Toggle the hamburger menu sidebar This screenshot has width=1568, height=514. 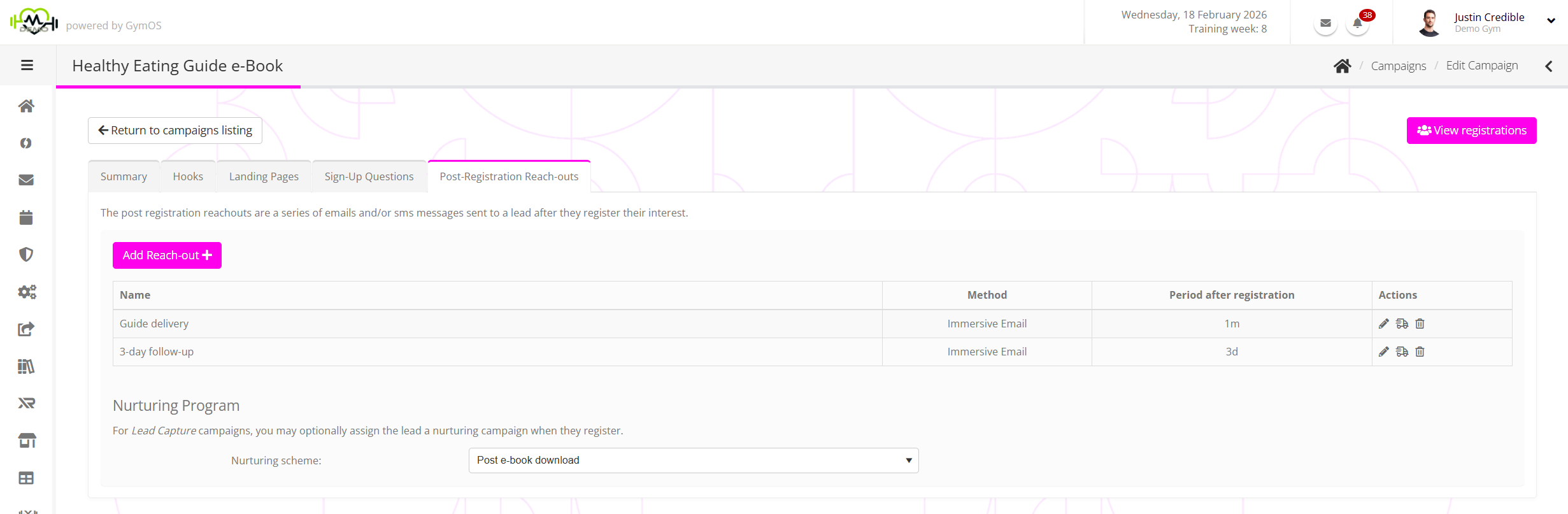(27, 65)
